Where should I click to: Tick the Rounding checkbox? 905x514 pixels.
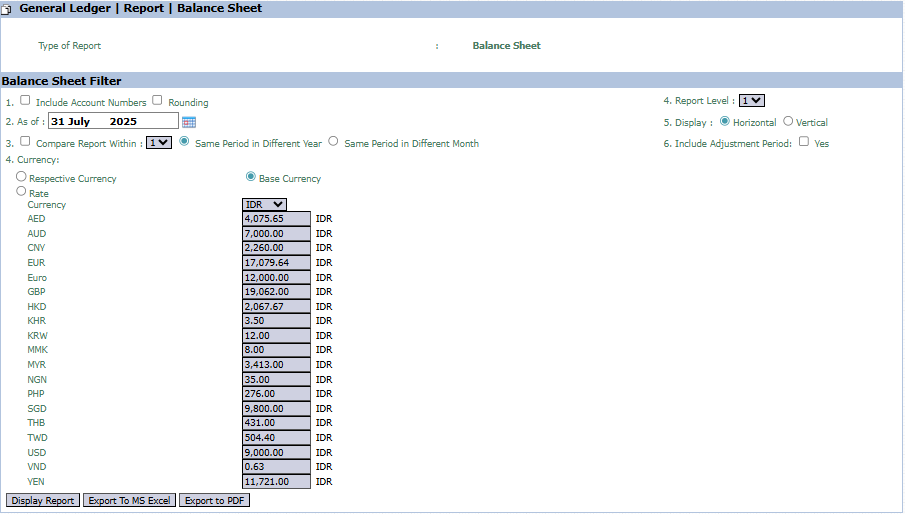pyautogui.click(x=158, y=100)
